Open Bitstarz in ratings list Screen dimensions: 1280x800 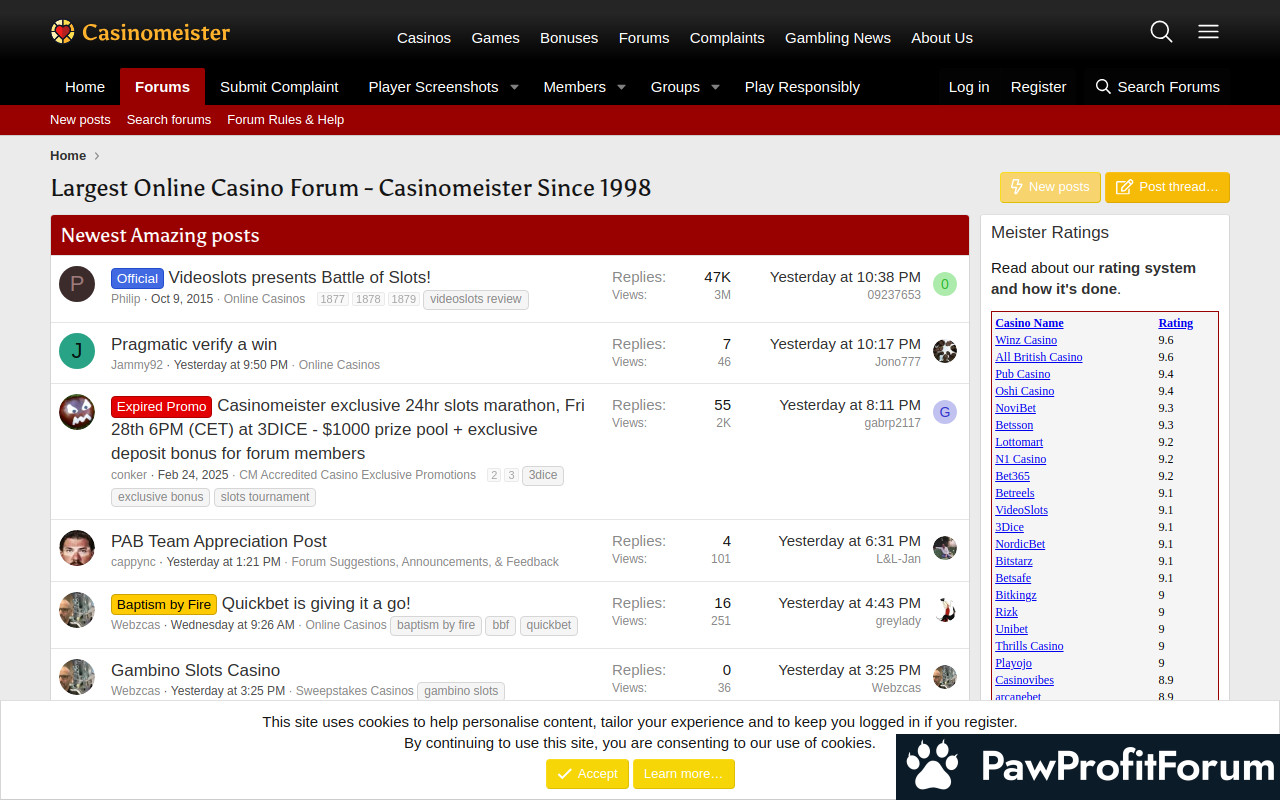click(x=1014, y=561)
